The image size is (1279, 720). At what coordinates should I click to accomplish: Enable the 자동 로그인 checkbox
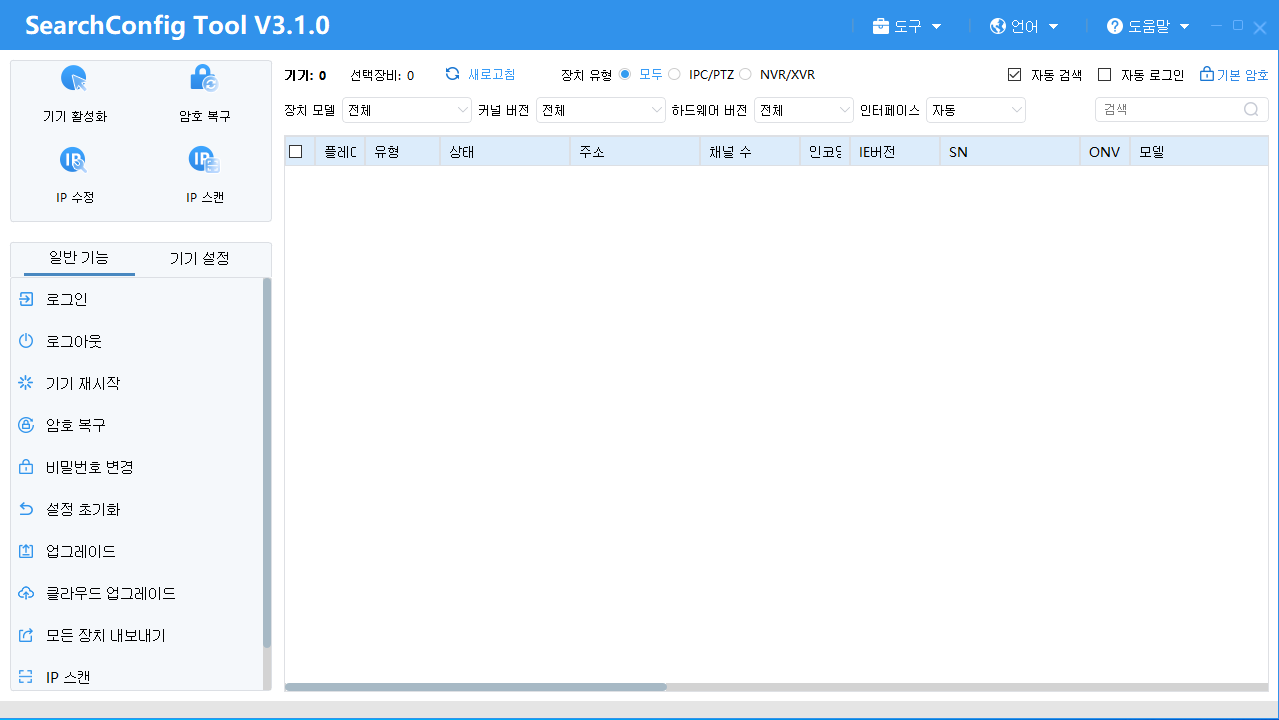pos(1105,75)
